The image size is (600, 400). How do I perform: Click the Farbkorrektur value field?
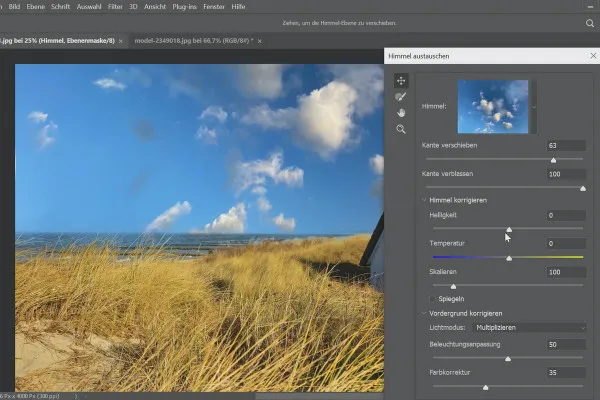[x=566, y=372]
